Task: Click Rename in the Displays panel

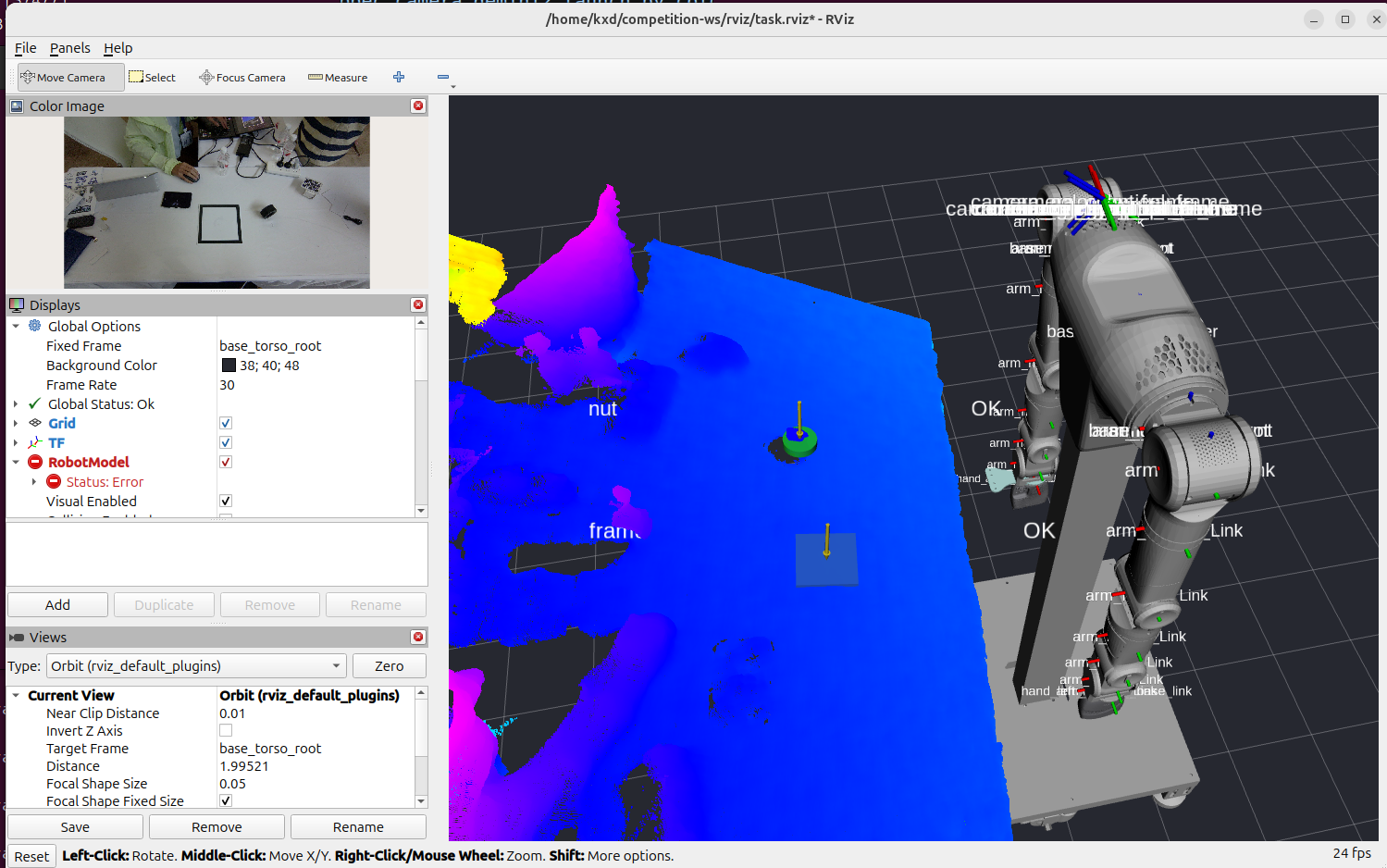Action: pos(376,605)
